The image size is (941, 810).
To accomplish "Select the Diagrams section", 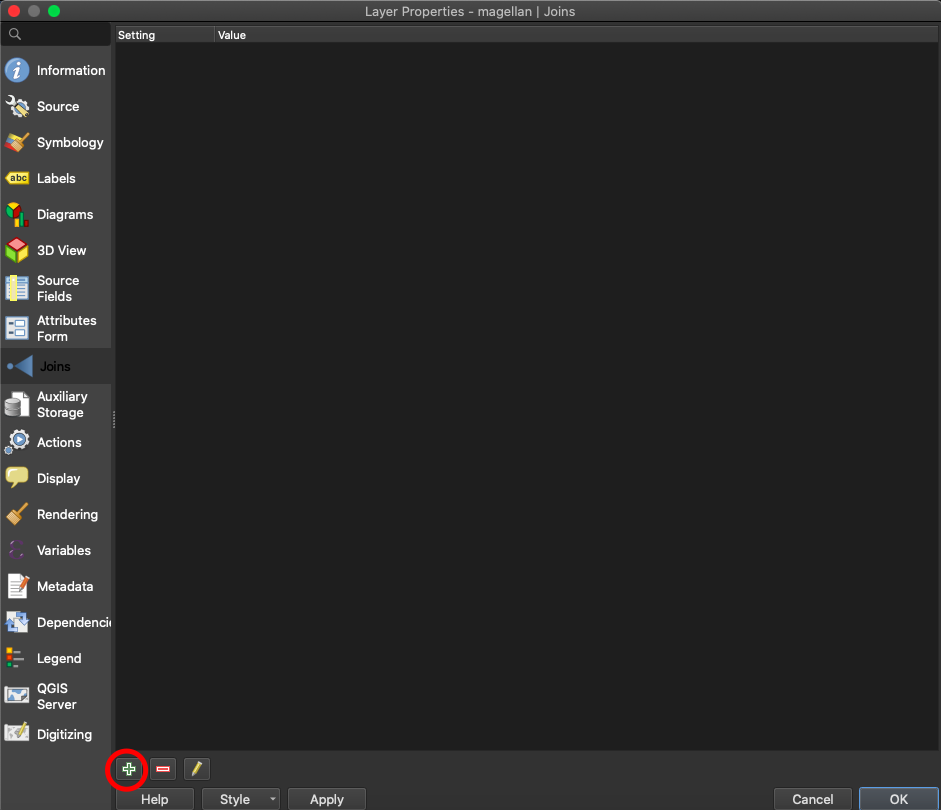I will pyautogui.click(x=56, y=215).
